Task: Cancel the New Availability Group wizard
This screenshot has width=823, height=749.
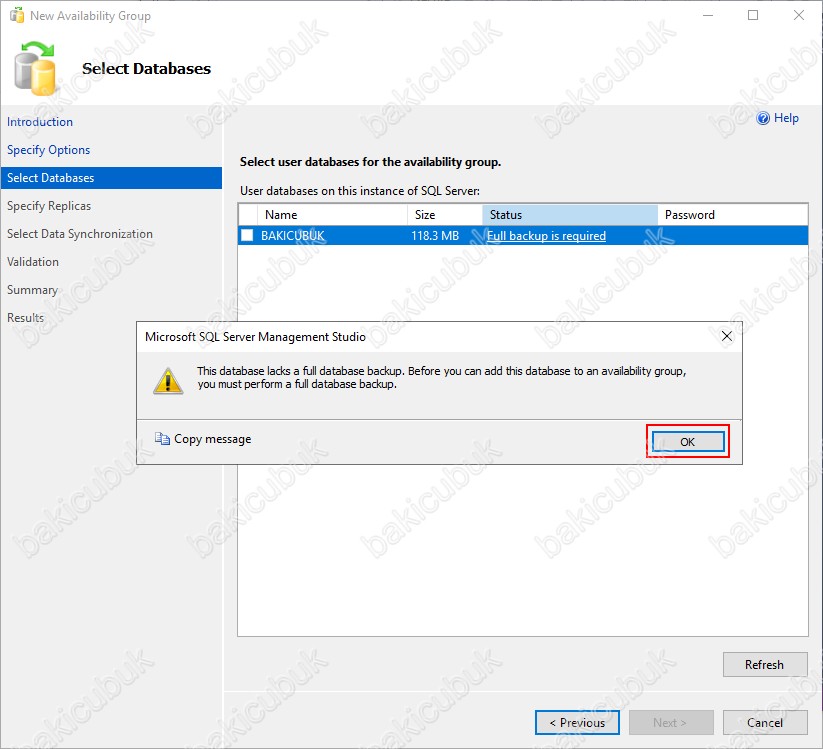Action: (x=765, y=723)
